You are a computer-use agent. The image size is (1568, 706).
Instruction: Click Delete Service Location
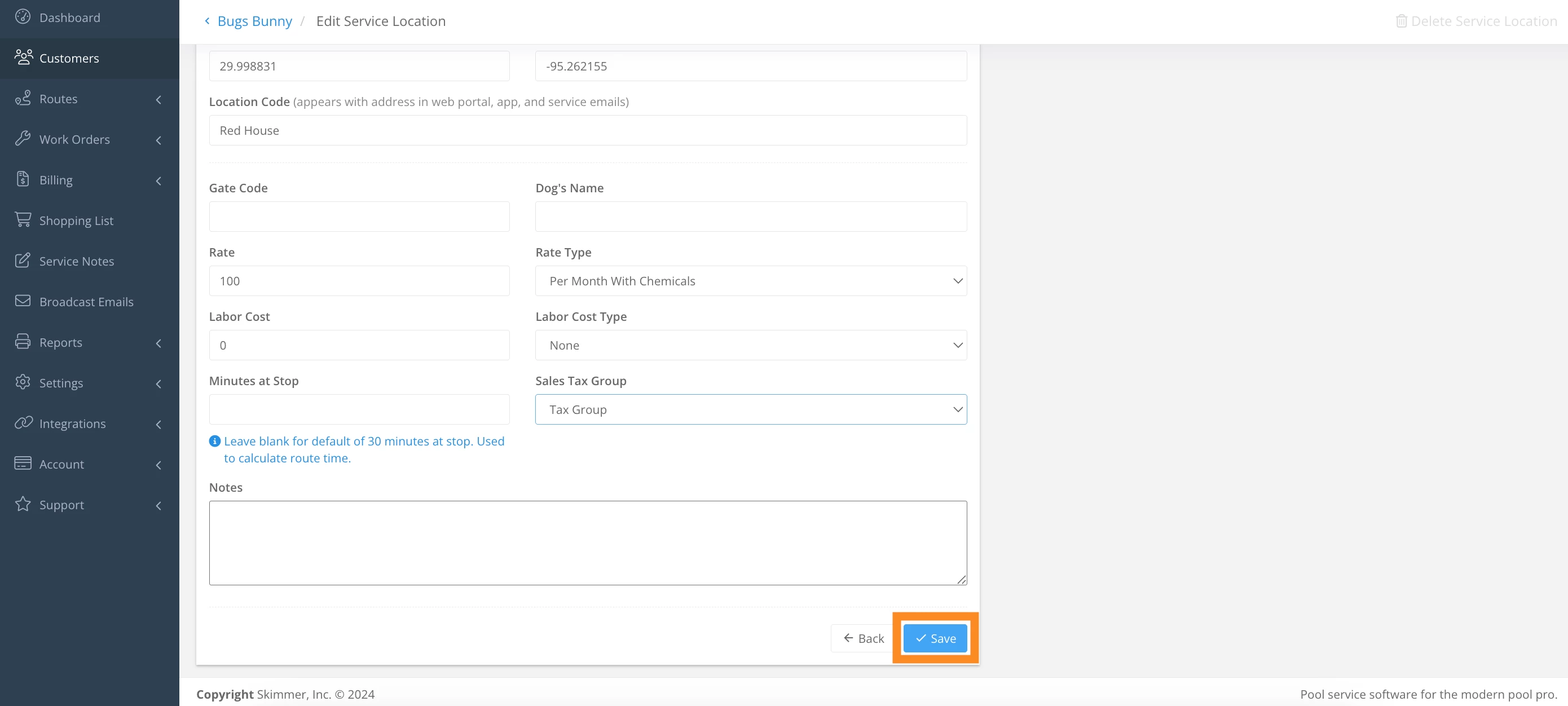(x=1476, y=21)
